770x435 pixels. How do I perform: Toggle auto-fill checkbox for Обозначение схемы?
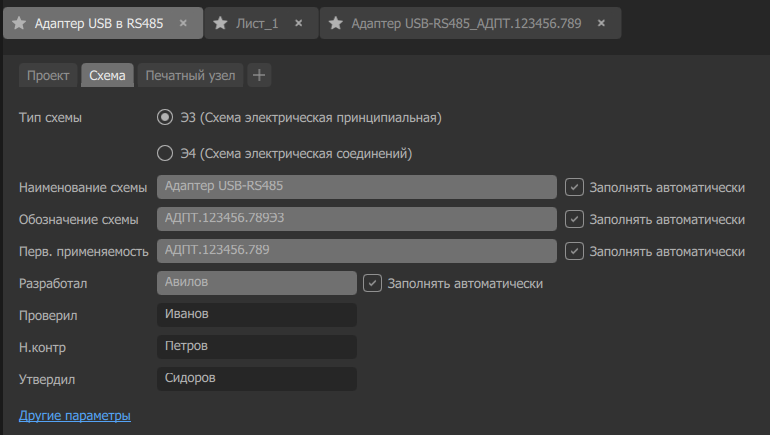click(x=574, y=219)
